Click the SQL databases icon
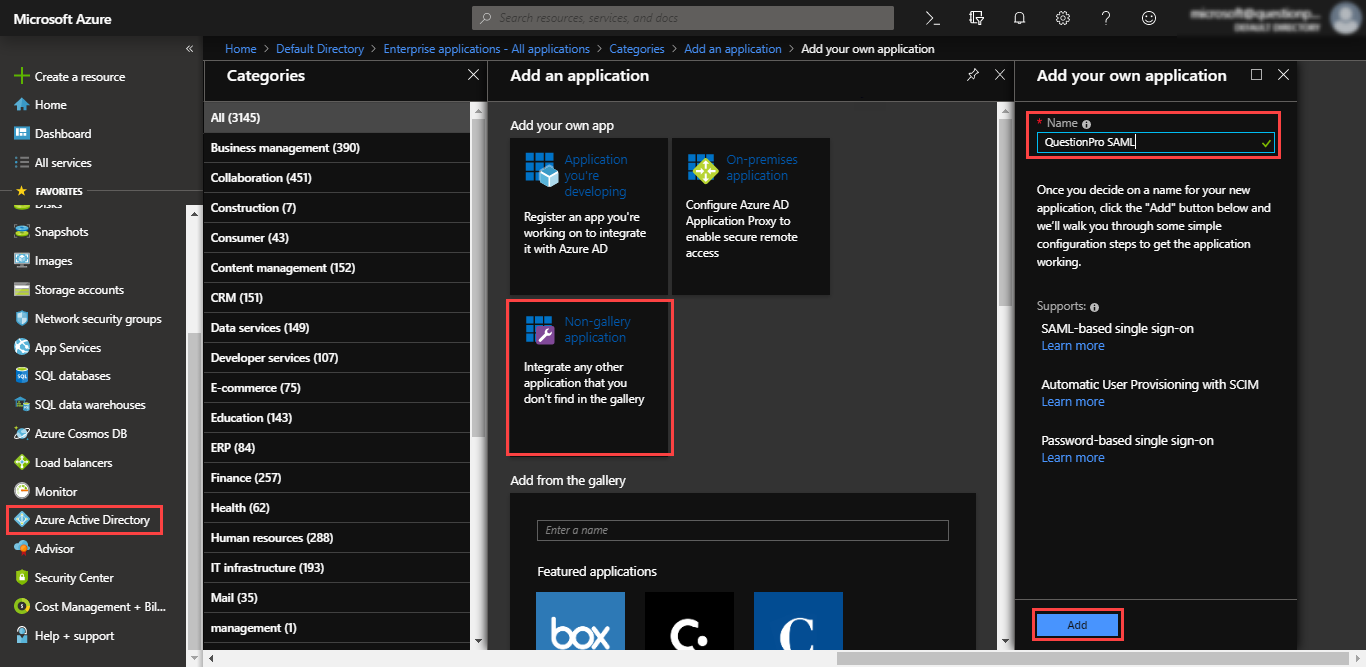1366x667 pixels. point(22,375)
